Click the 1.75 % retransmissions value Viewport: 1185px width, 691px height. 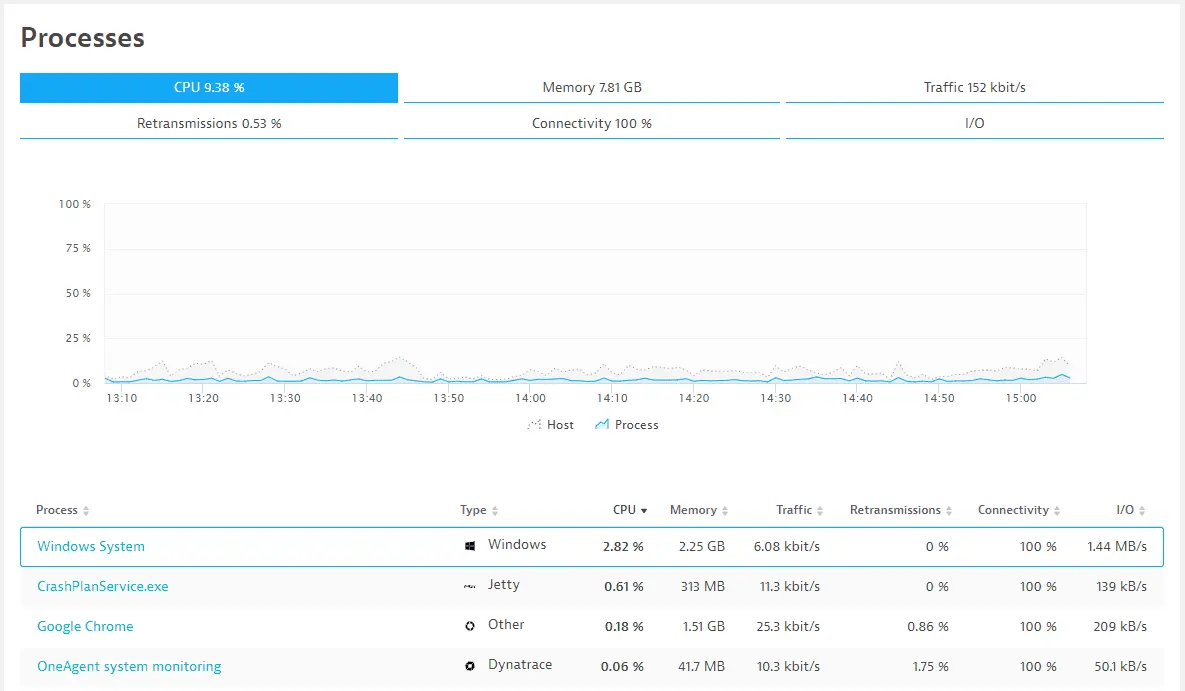(930, 667)
